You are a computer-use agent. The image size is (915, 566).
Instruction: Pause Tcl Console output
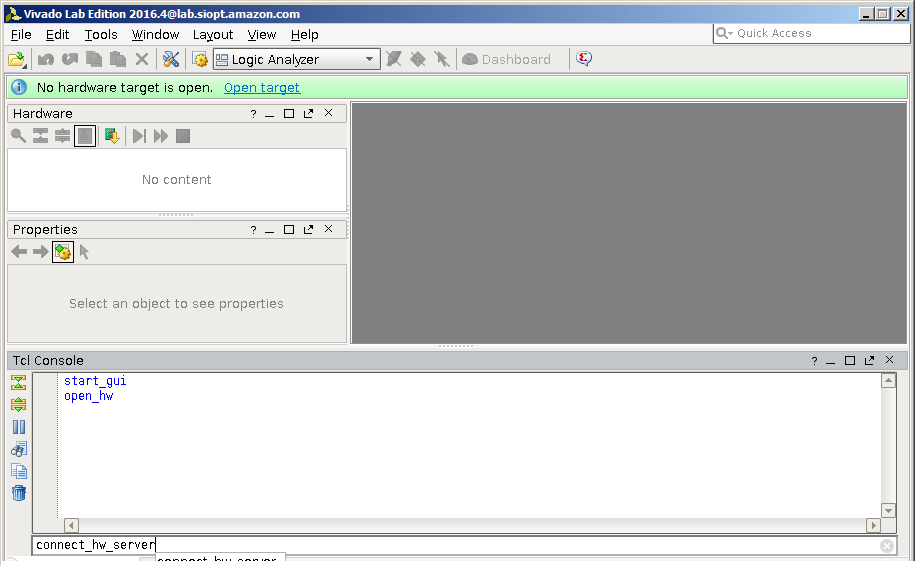click(x=19, y=427)
